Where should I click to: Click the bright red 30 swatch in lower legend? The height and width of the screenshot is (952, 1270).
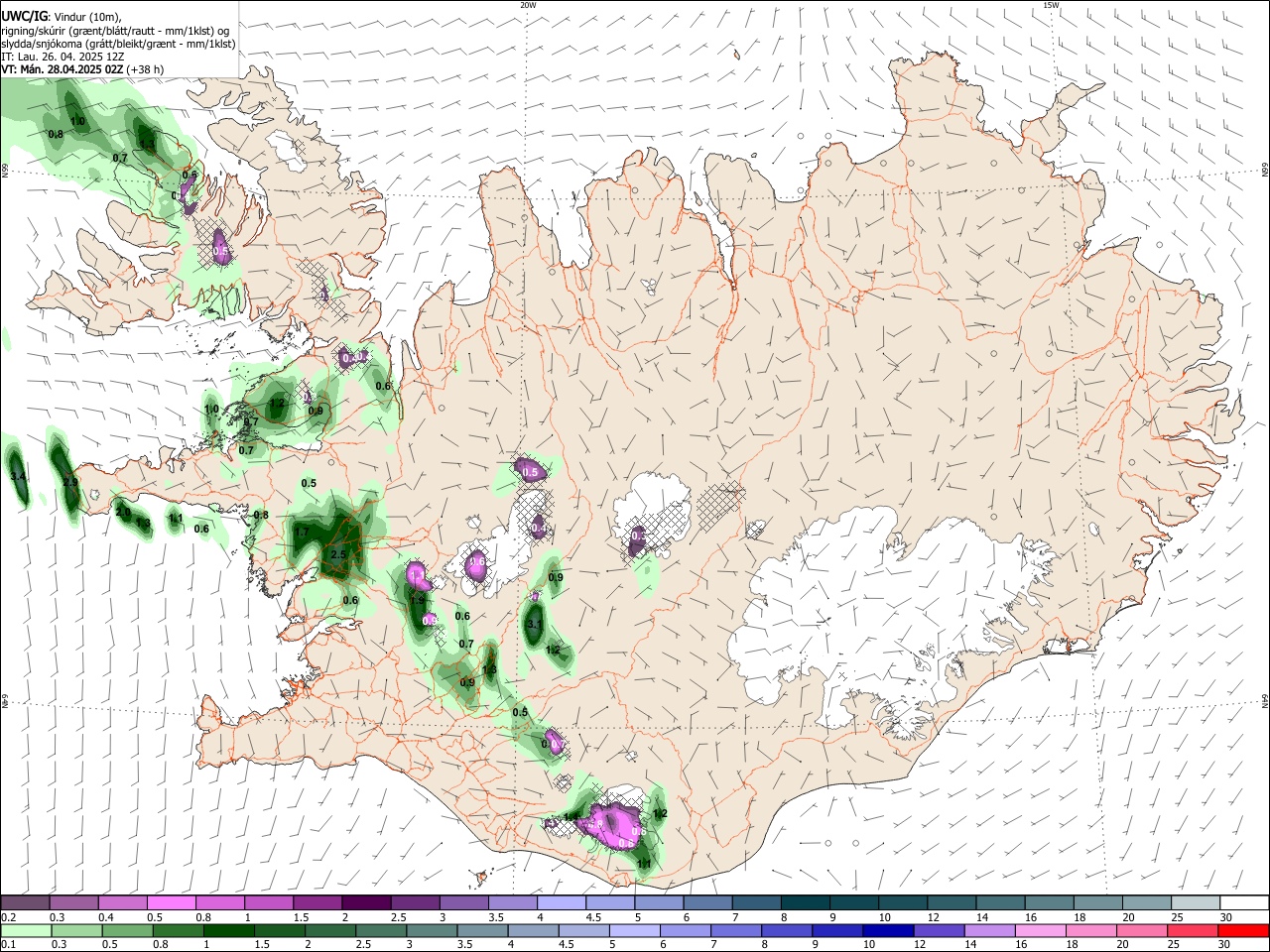1245,930
